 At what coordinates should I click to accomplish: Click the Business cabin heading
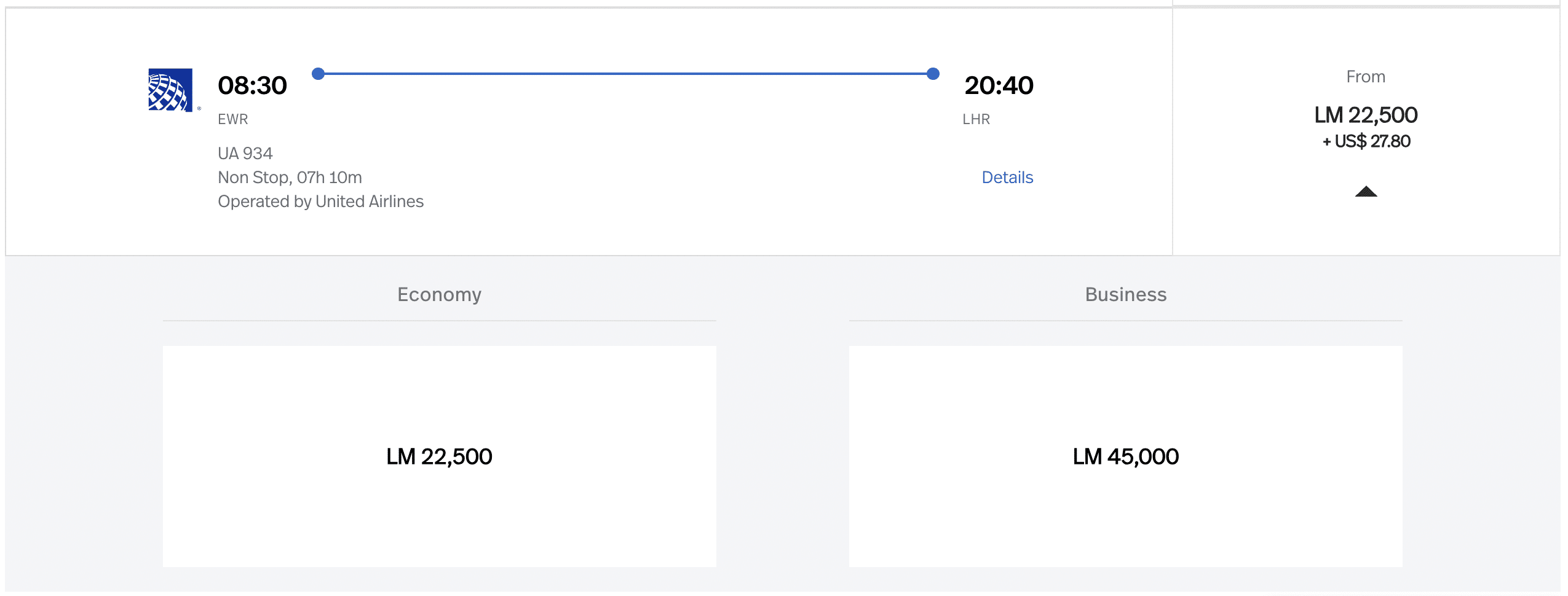[1125, 294]
